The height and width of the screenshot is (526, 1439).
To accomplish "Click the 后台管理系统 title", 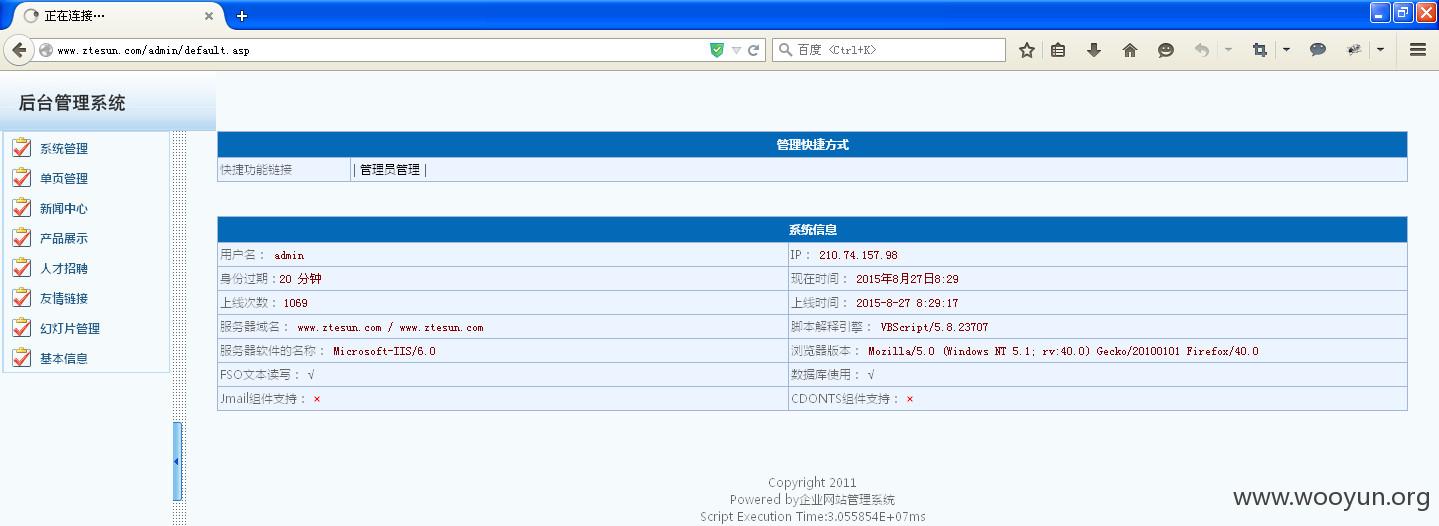I will click(x=72, y=103).
